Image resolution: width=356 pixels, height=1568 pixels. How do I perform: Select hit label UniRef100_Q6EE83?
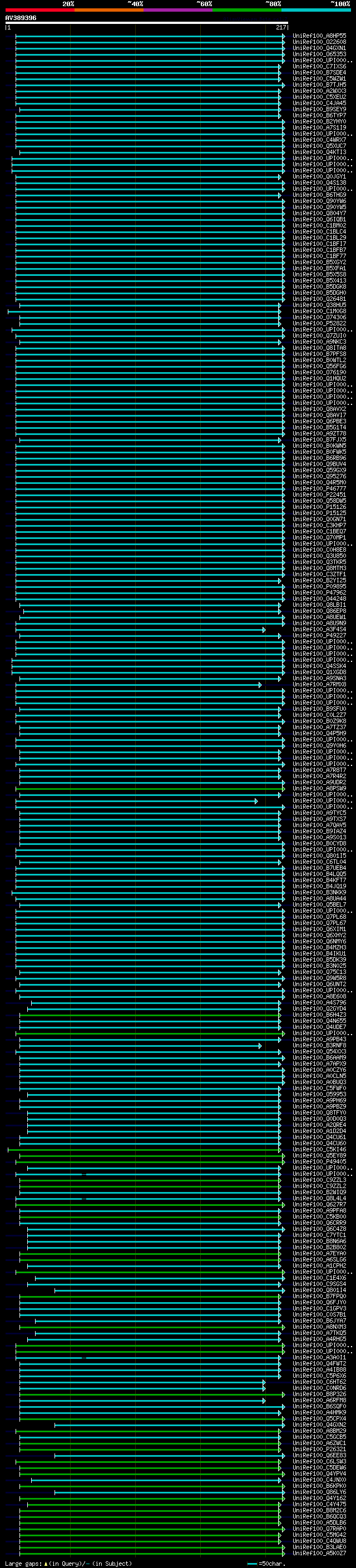pyautogui.click(x=319, y=1456)
